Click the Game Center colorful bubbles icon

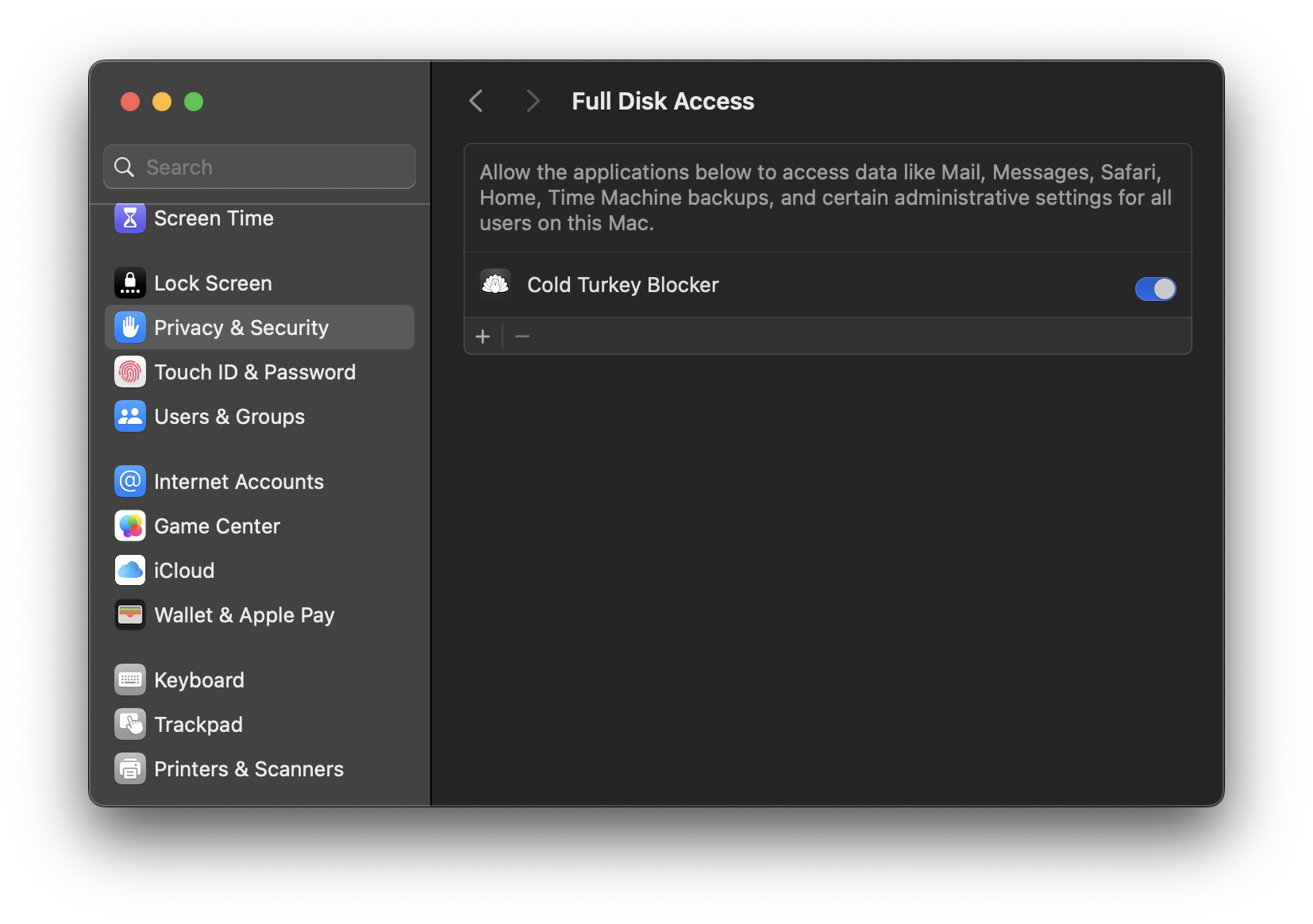(x=130, y=526)
